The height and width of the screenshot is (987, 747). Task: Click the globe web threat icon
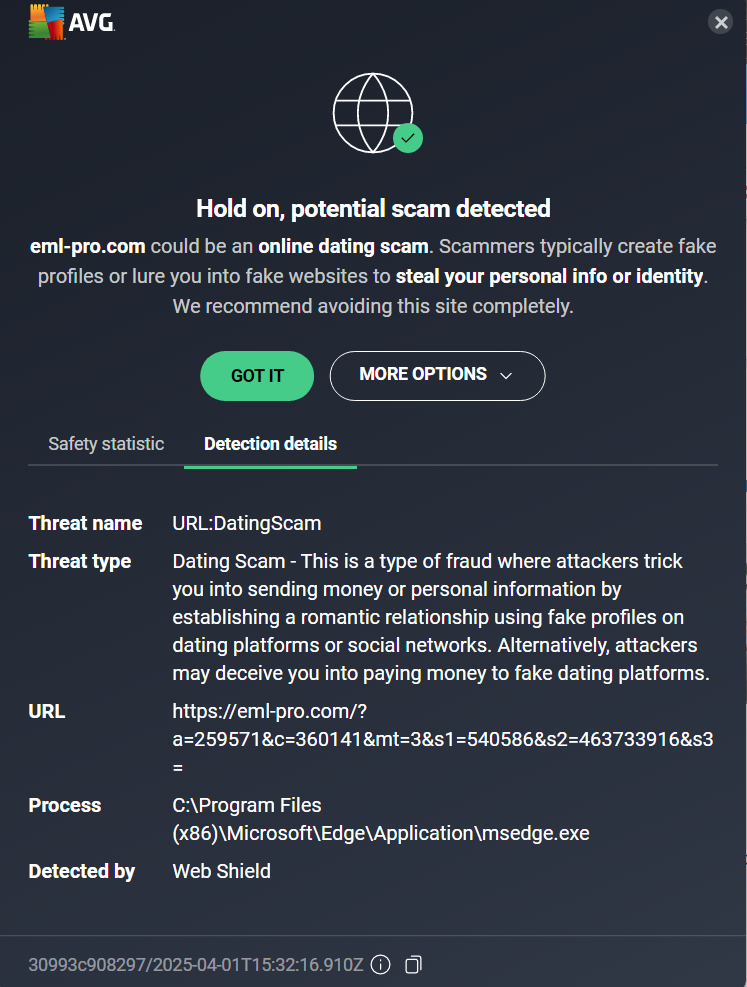click(x=370, y=114)
